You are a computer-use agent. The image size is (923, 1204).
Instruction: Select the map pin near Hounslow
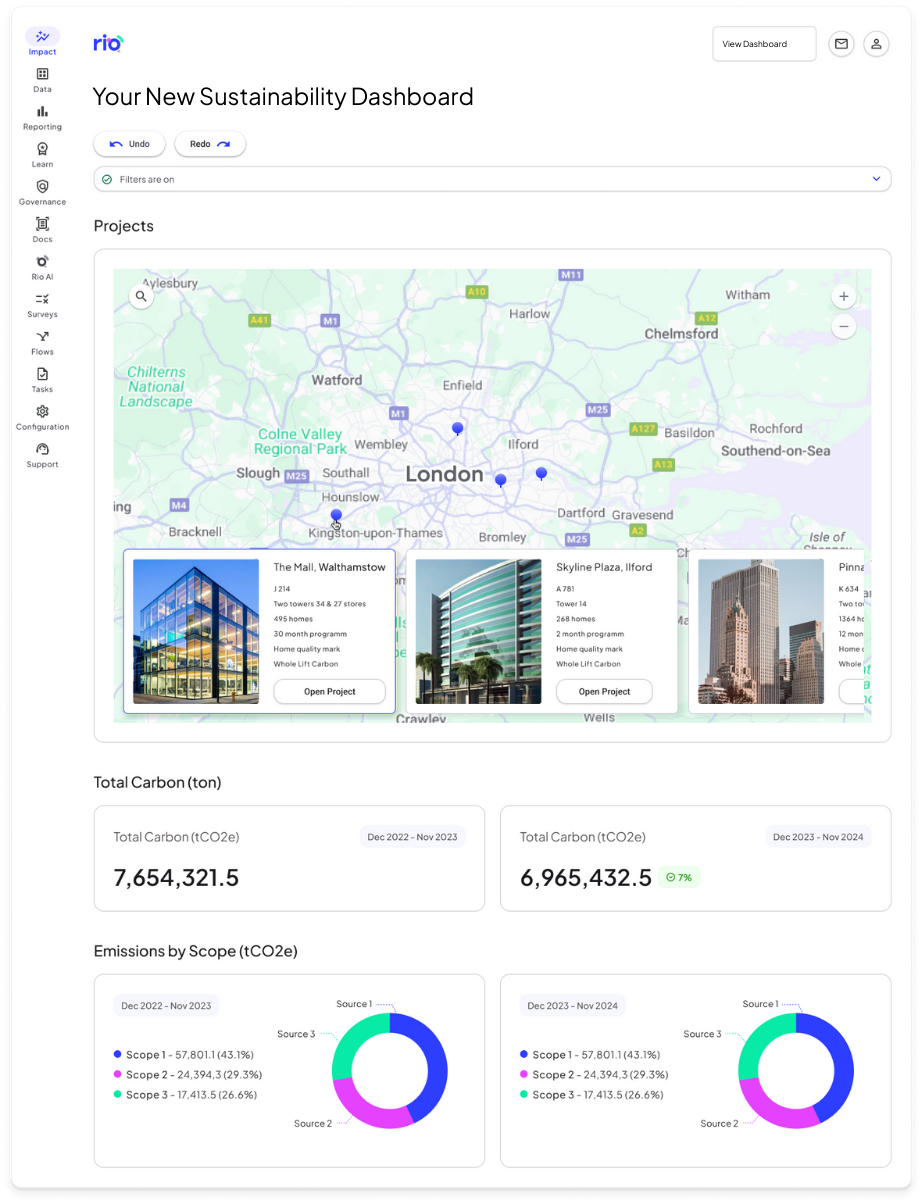click(336, 516)
